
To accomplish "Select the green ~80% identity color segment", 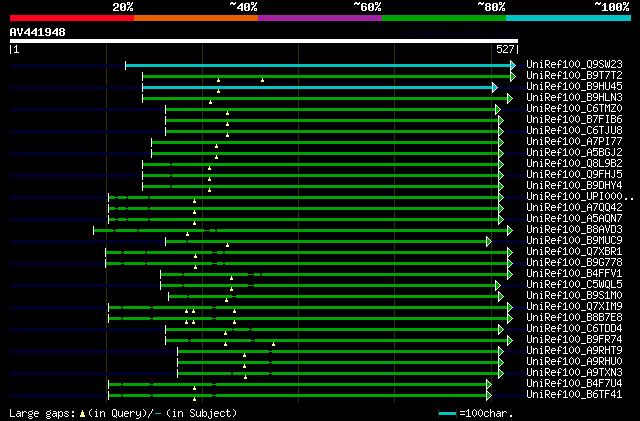I will click(444, 18).
